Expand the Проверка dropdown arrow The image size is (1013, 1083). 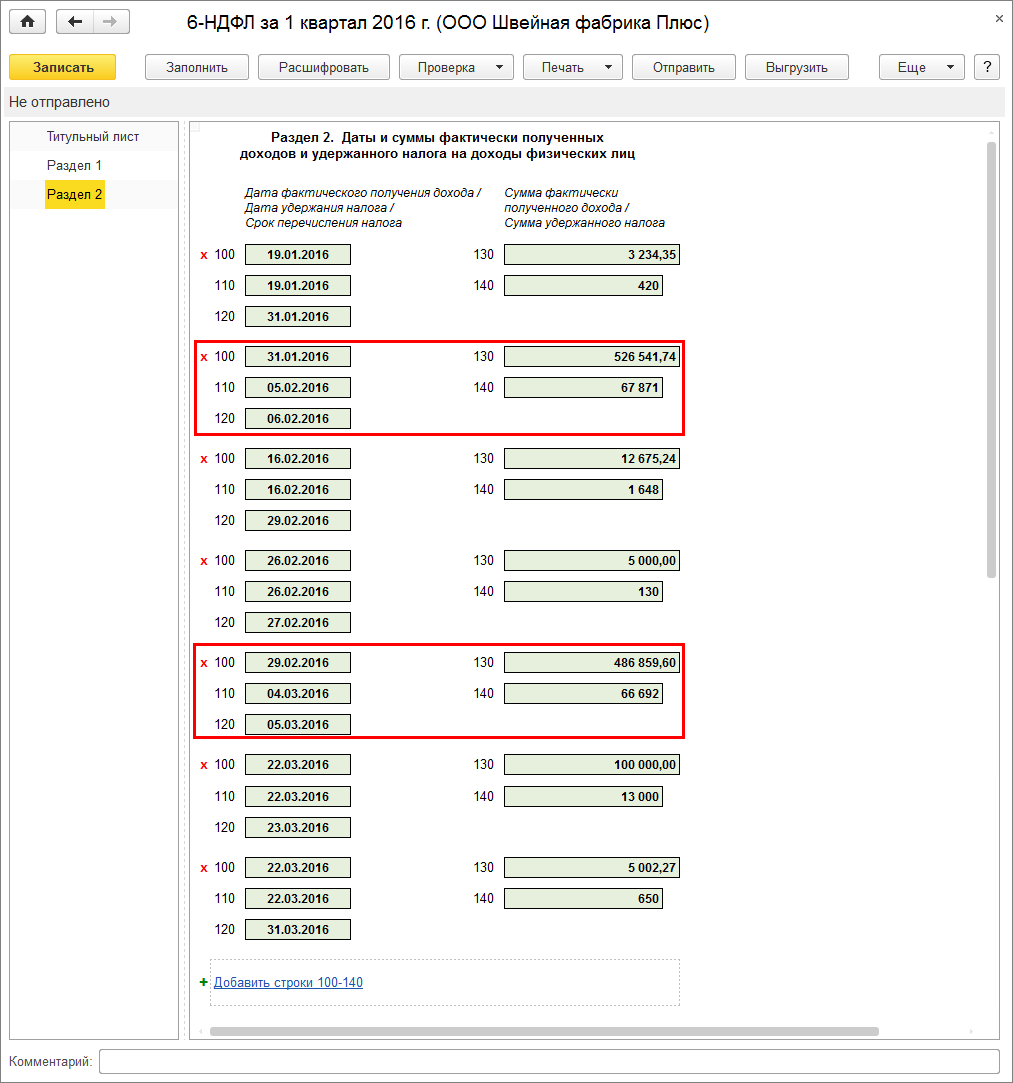499,67
